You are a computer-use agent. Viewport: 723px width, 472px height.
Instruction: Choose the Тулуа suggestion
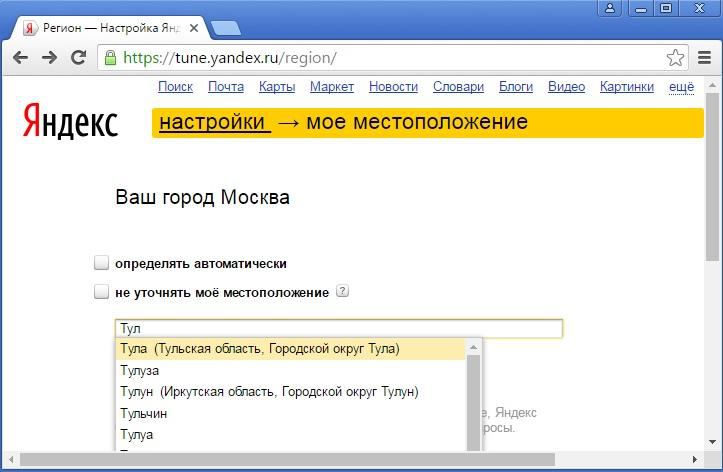point(290,435)
